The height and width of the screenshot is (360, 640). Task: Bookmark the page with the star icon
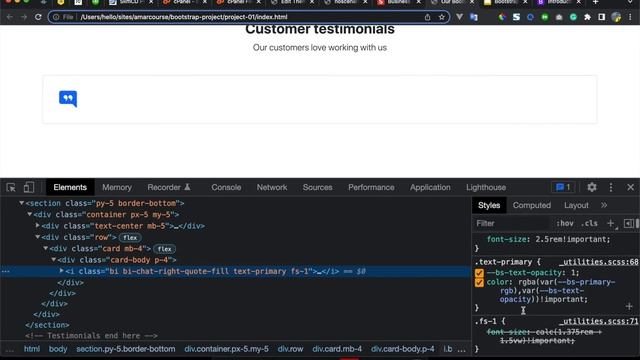(x=442, y=17)
